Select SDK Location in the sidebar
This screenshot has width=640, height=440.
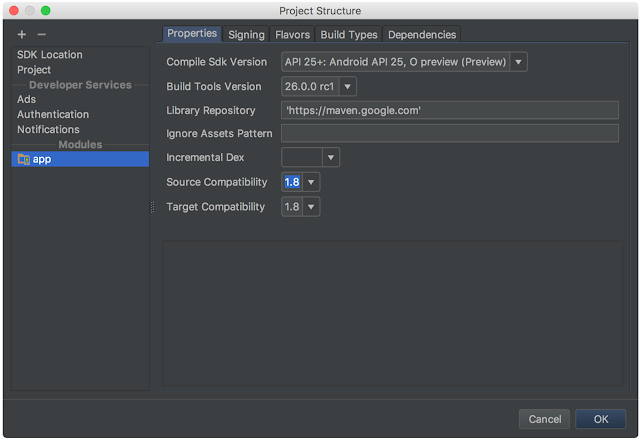[x=50, y=55]
